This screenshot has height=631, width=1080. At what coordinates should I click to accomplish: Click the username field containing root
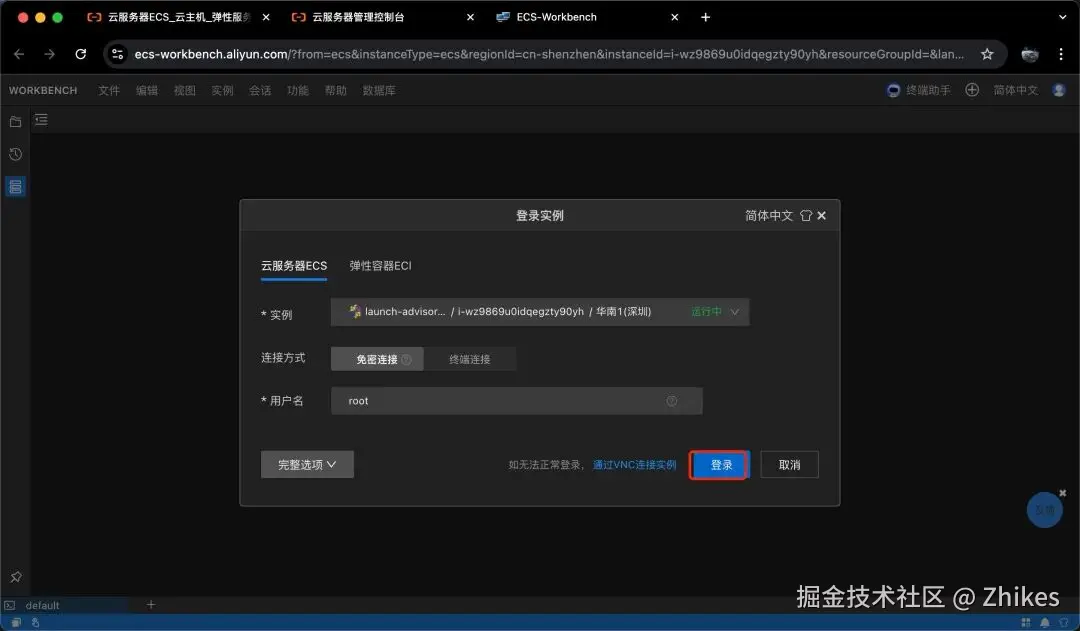[x=517, y=401]
